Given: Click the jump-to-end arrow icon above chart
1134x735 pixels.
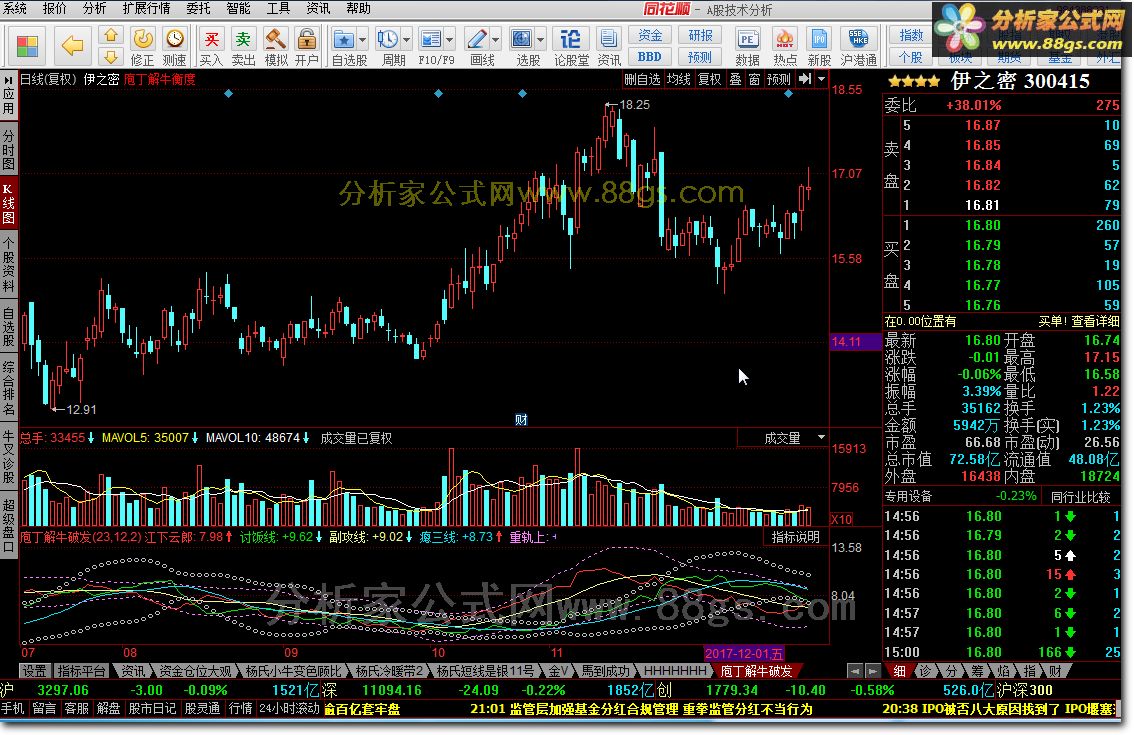Looking at the screenshot, I should pos(805,79).
